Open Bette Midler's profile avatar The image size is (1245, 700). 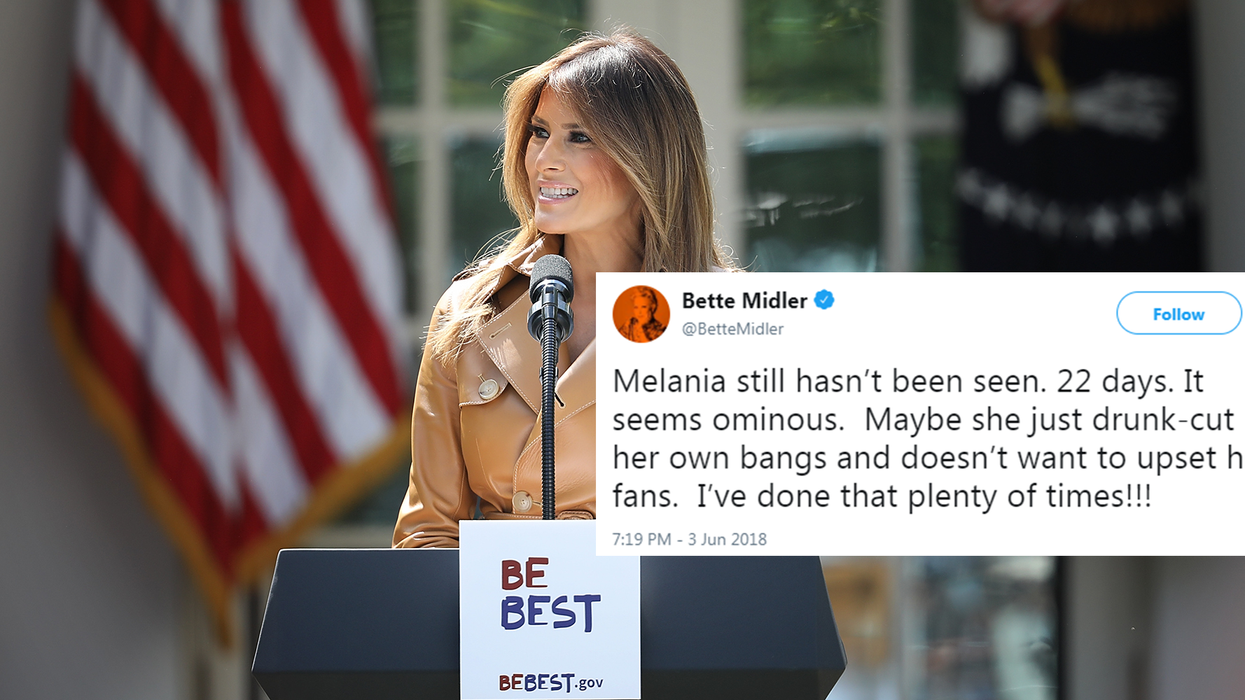(641, 314)
